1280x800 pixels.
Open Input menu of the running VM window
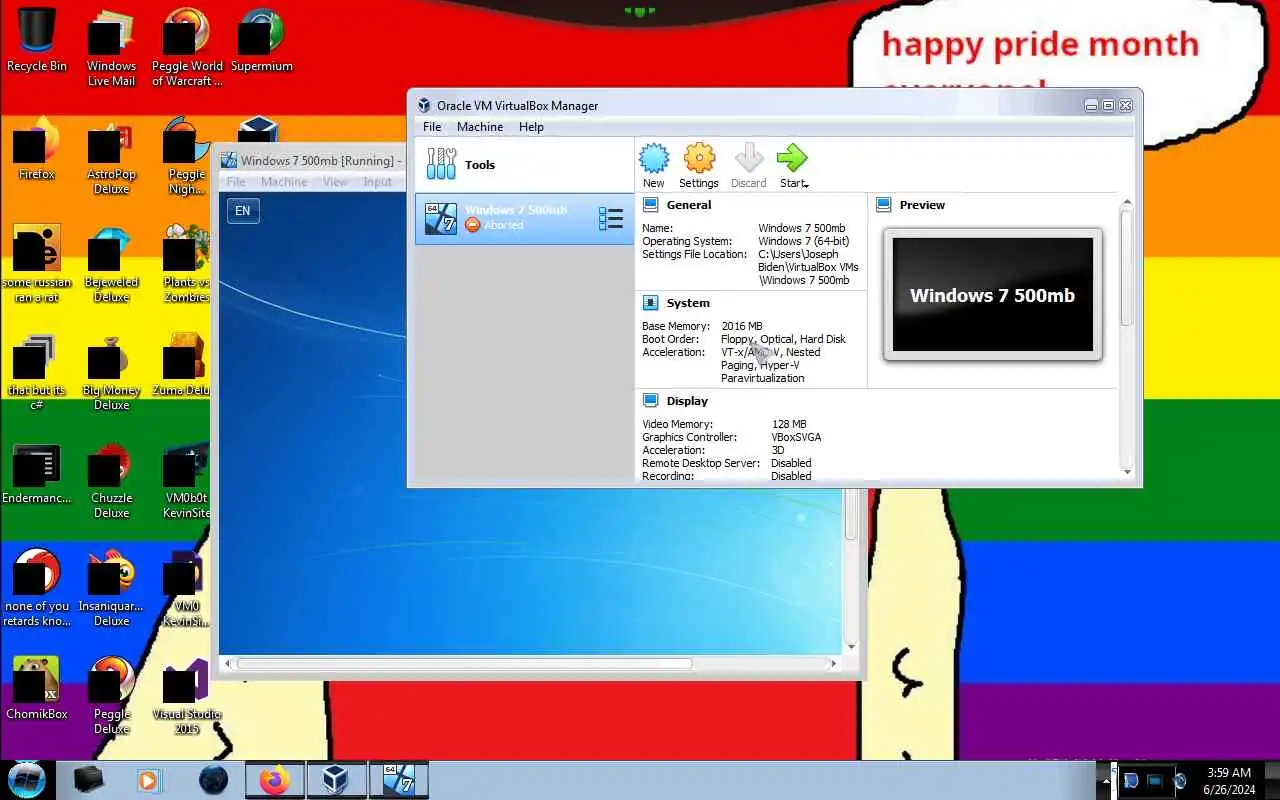coord(377,182)
